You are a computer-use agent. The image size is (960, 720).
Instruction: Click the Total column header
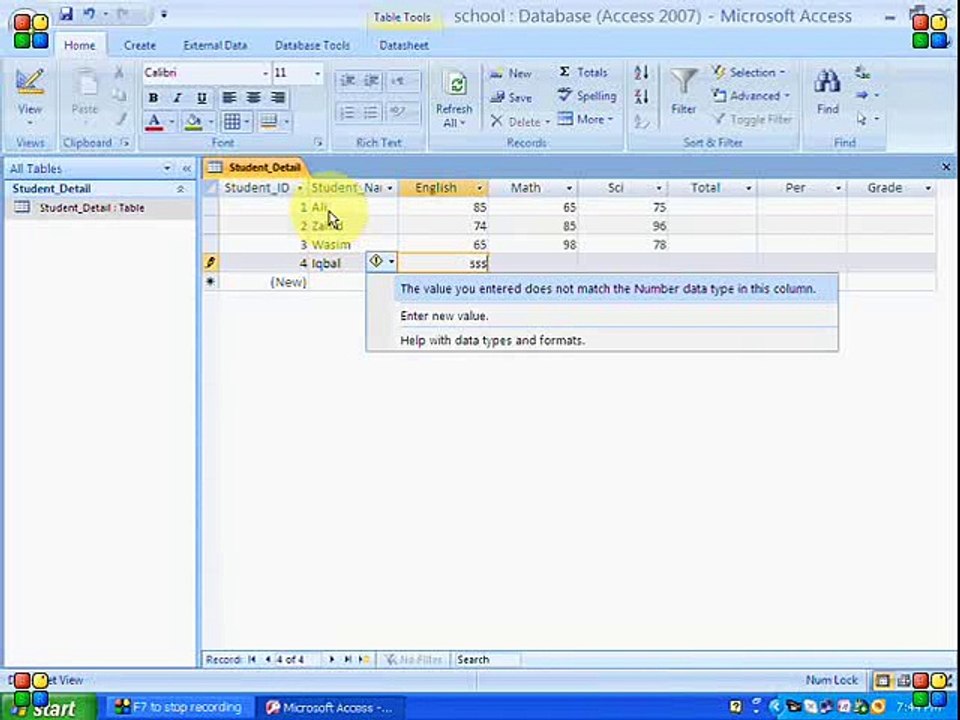705,188
